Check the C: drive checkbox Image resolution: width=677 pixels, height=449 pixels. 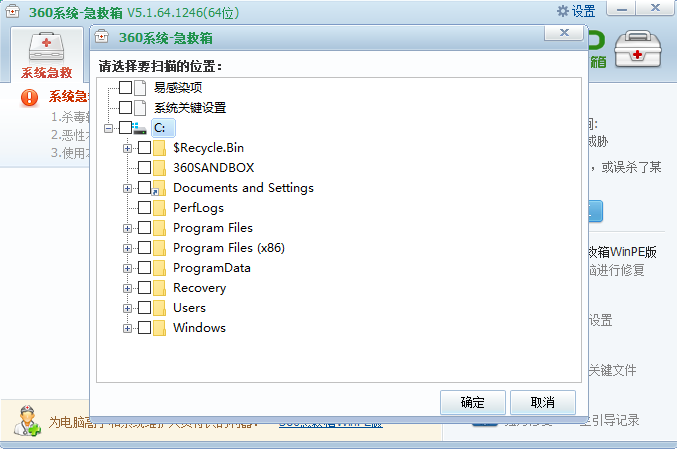(x=126, y=127)
